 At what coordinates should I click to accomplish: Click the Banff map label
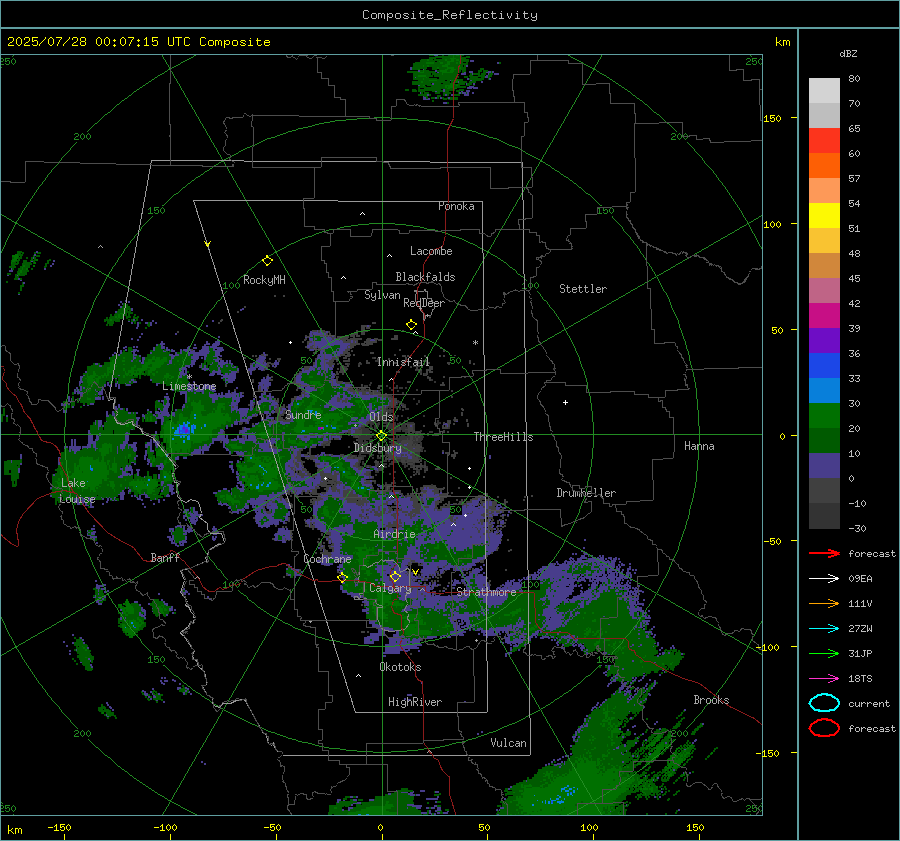[x=165, y=557]
